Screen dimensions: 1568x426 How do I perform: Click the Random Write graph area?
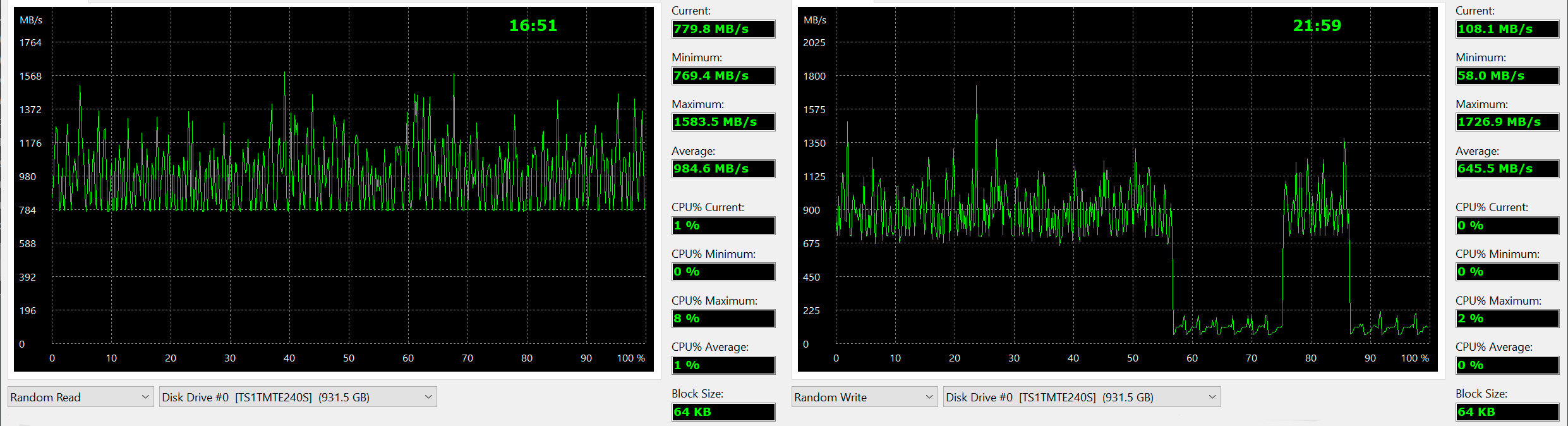[x=1118, y=189]
